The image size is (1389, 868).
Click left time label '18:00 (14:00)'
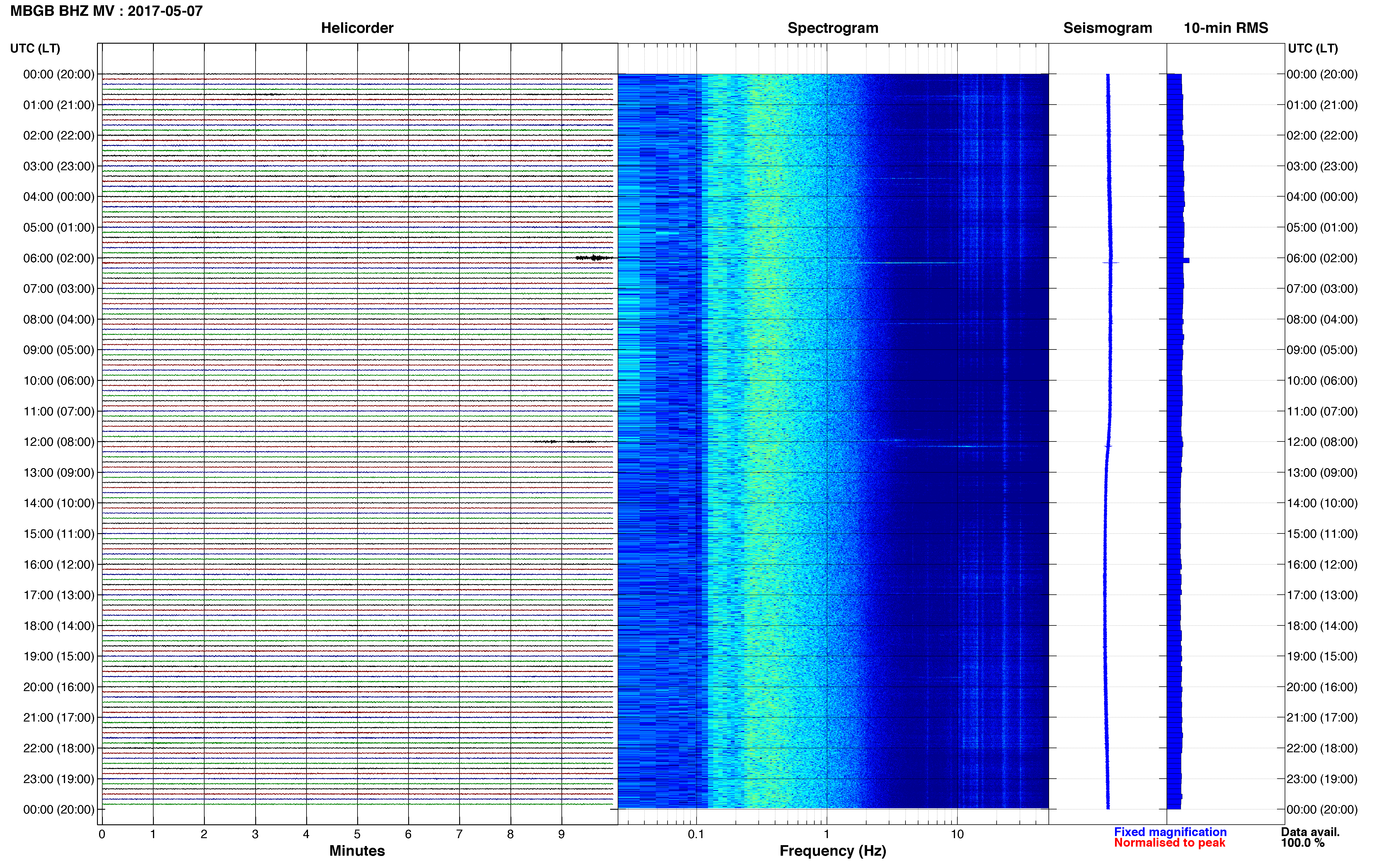click(59, 626)
